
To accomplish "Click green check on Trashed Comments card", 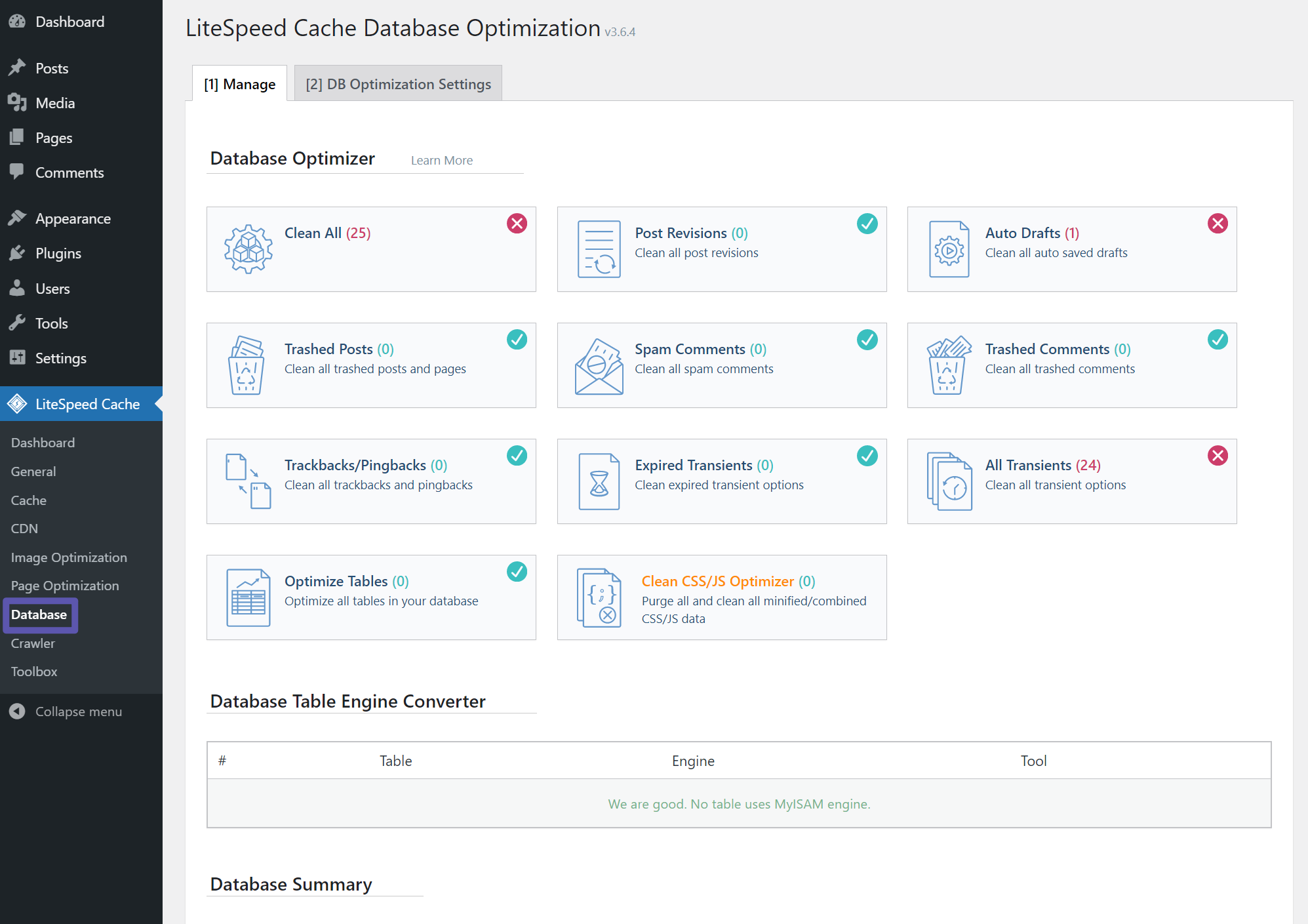I will click(1218, 340).
